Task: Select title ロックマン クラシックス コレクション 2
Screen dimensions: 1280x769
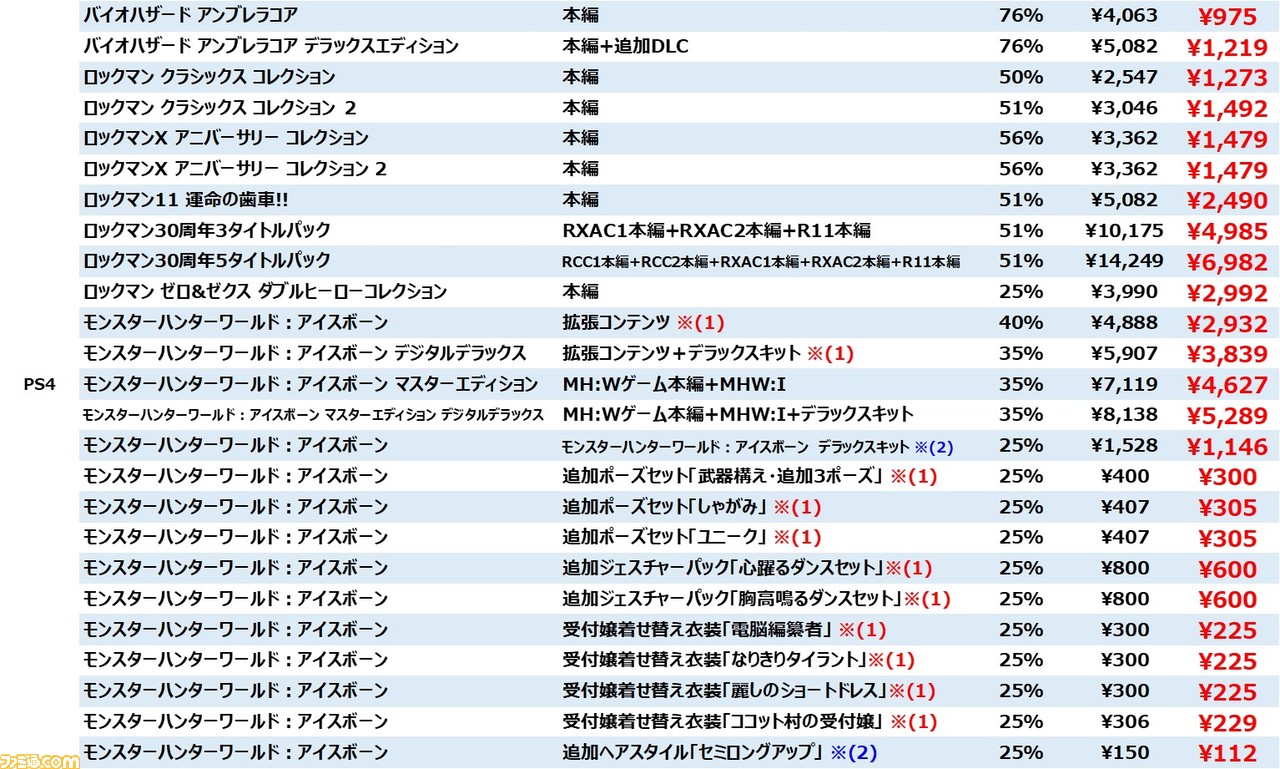Action: click(219, 107)
